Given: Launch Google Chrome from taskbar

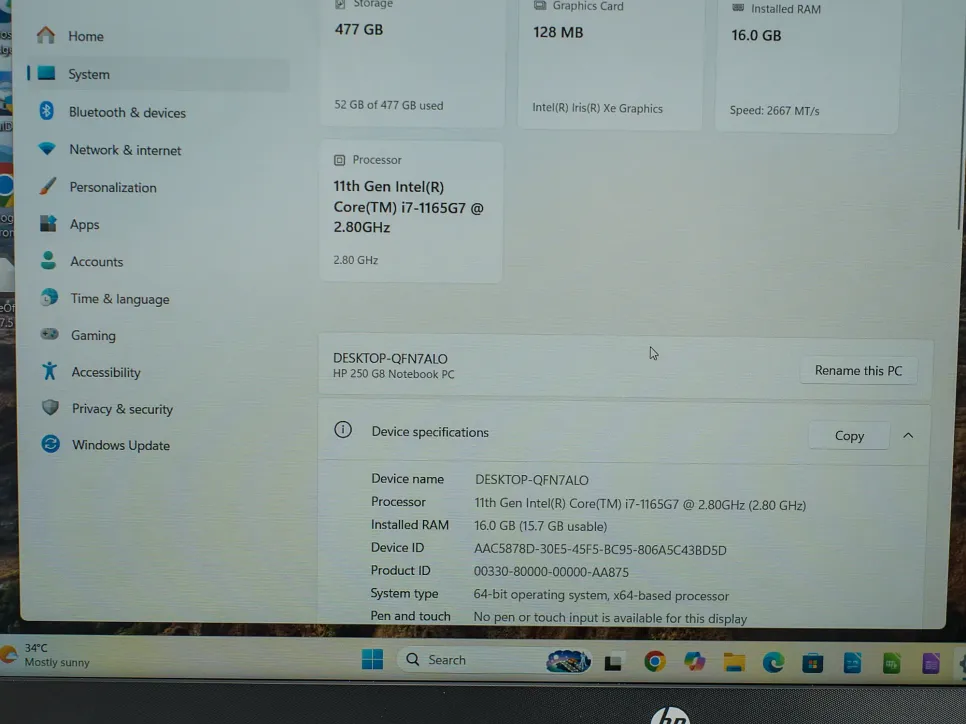Looking at the screenshot, I should (654, 662).
